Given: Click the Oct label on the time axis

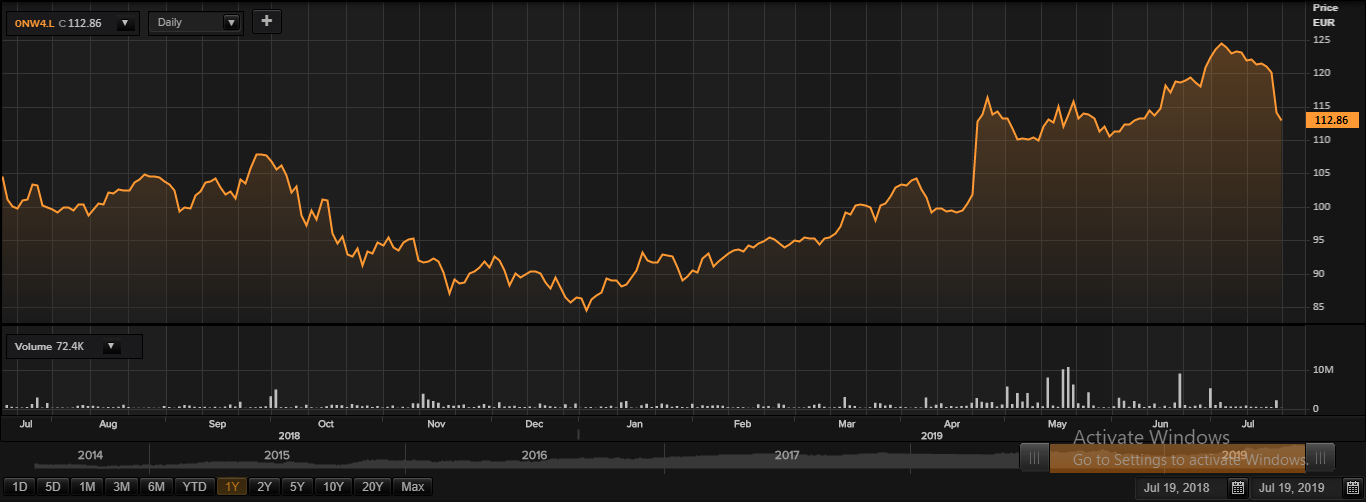Looking at the screenshot, I should pyautogui.click(x=325, y=424).
